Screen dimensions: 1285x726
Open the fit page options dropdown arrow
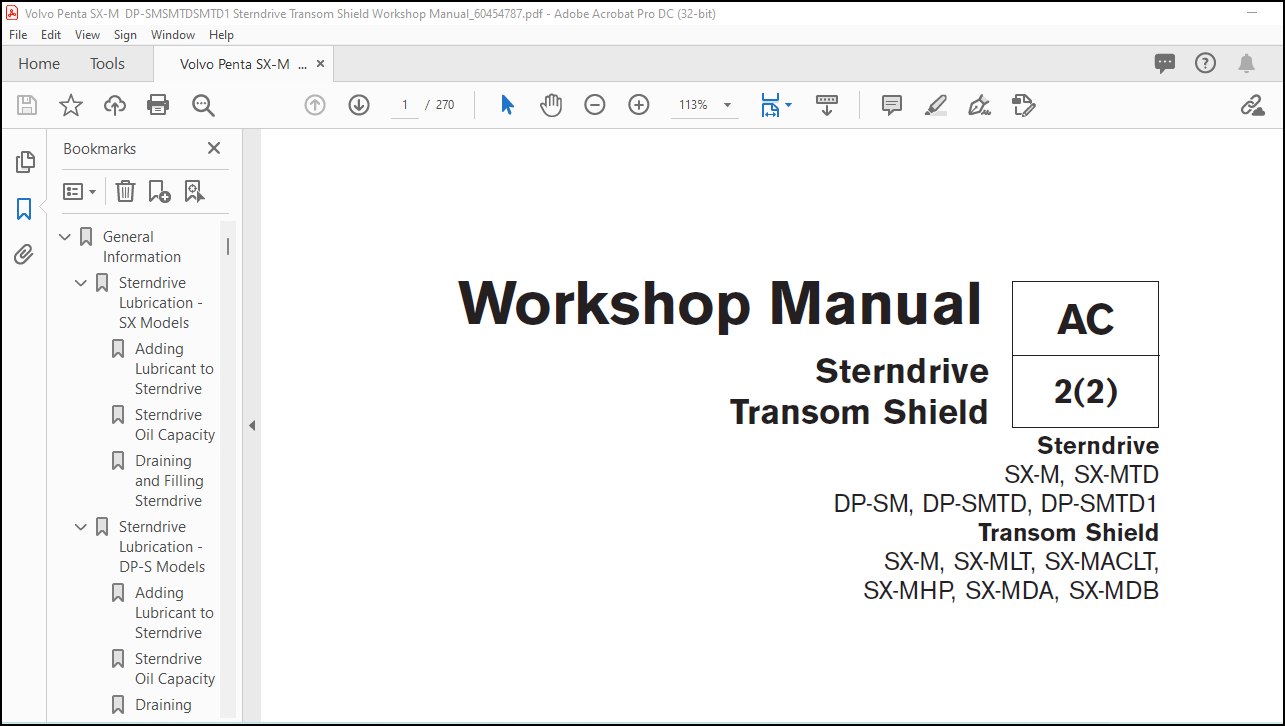click(788, 105)
